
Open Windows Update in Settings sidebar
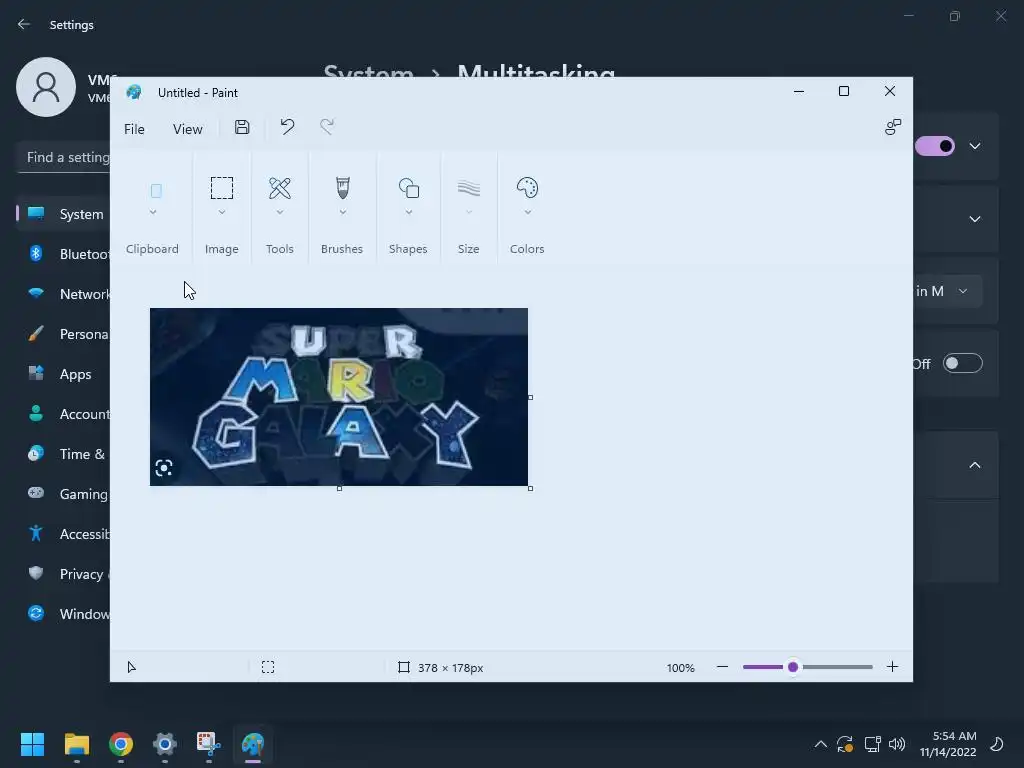point(64,613)
